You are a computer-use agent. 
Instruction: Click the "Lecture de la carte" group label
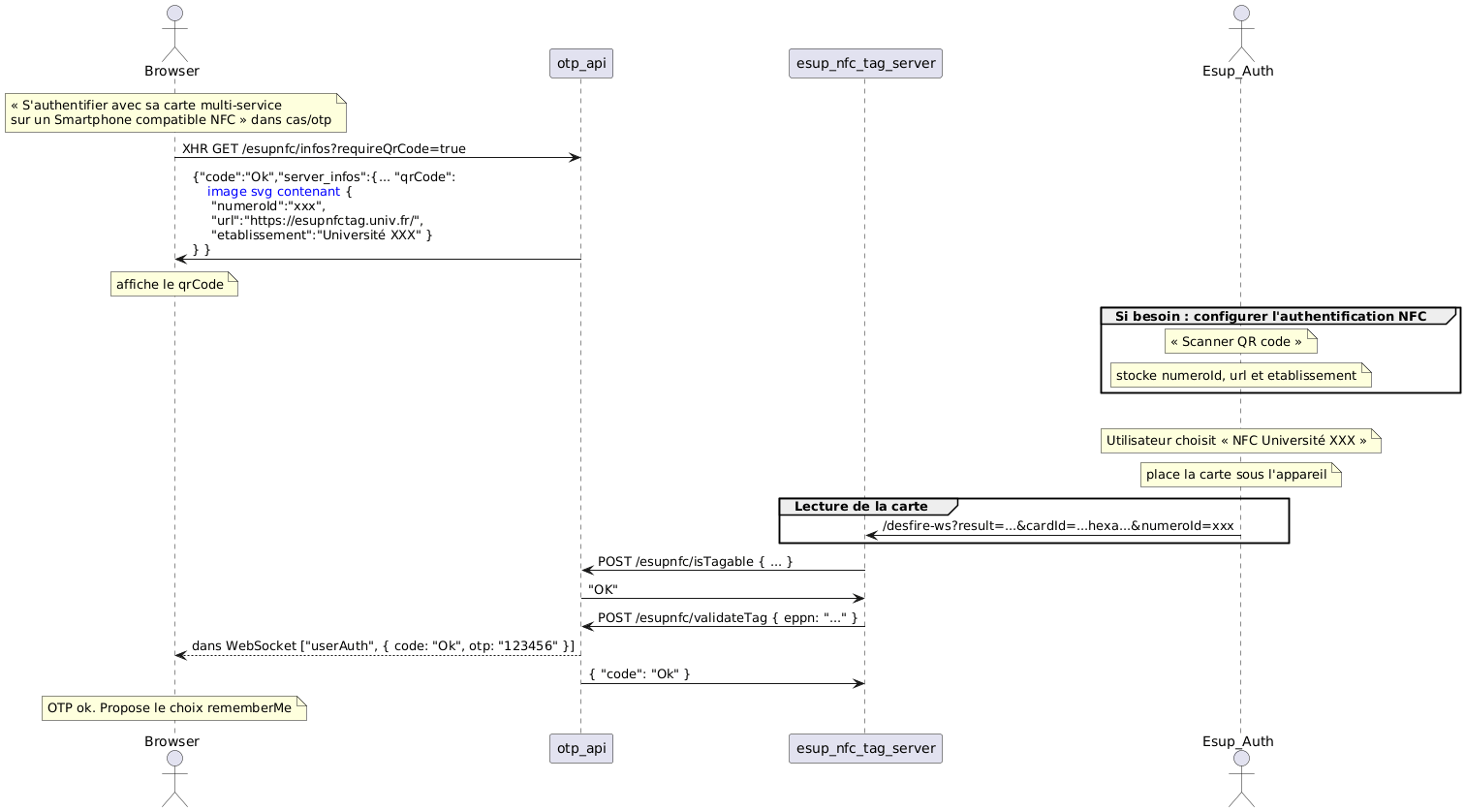[860, 506]
